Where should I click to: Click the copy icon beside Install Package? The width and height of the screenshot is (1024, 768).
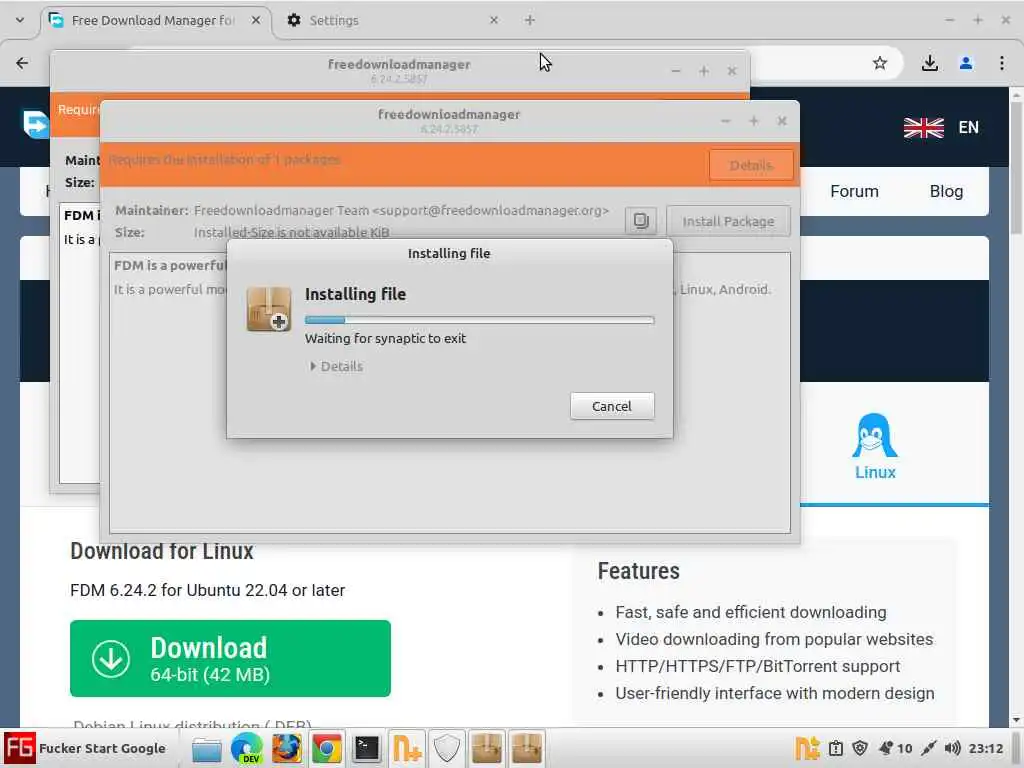(641, 221)
